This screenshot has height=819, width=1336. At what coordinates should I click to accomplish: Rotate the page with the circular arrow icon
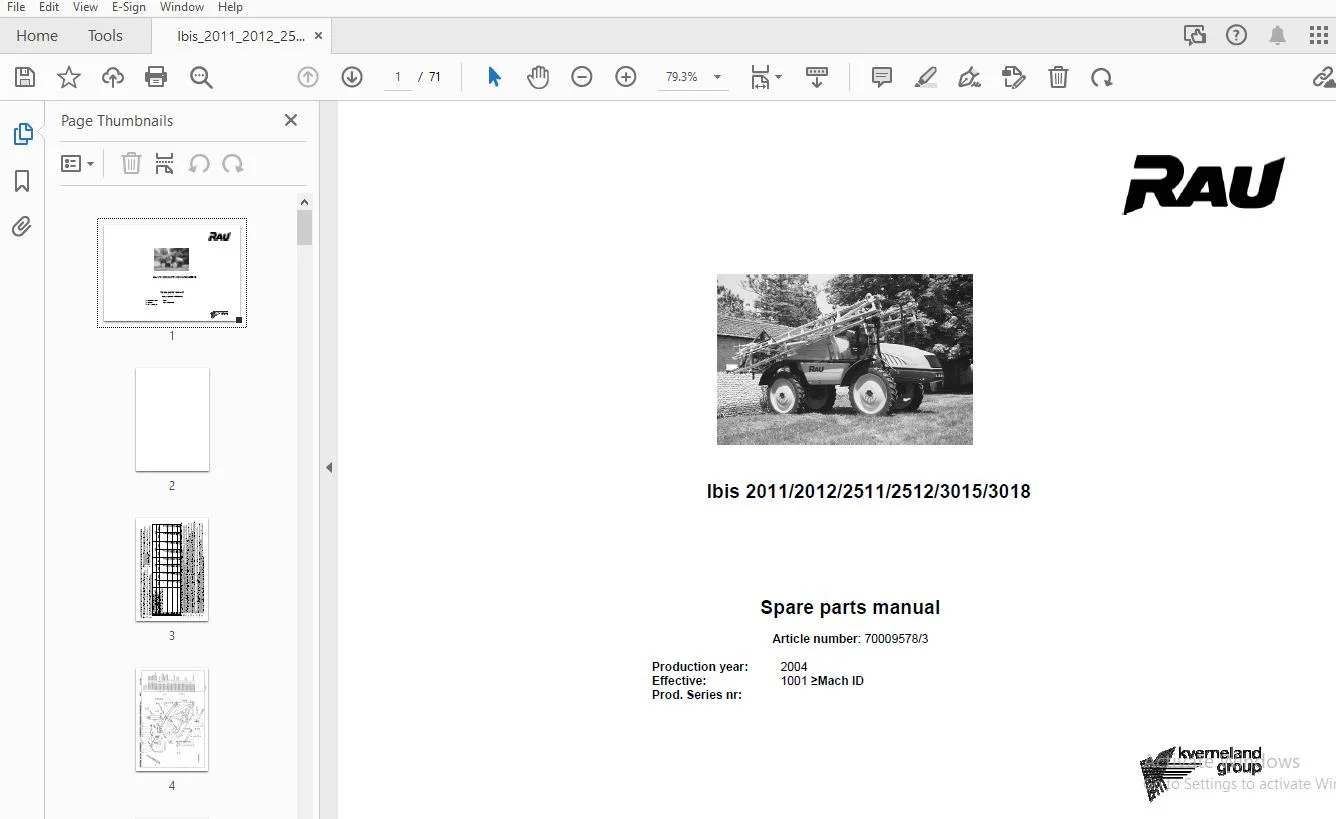pos(1102,77)
